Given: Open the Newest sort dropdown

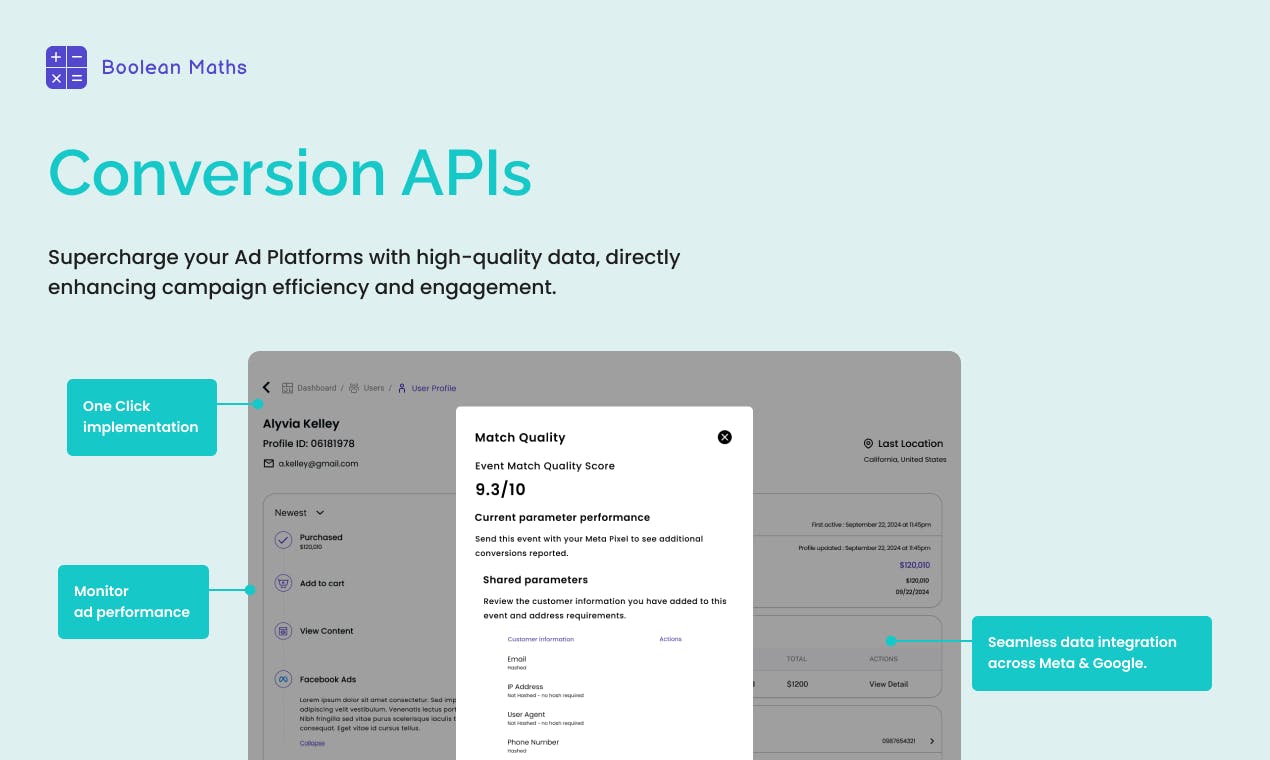Looking at the screenshot, I should 300,513.
